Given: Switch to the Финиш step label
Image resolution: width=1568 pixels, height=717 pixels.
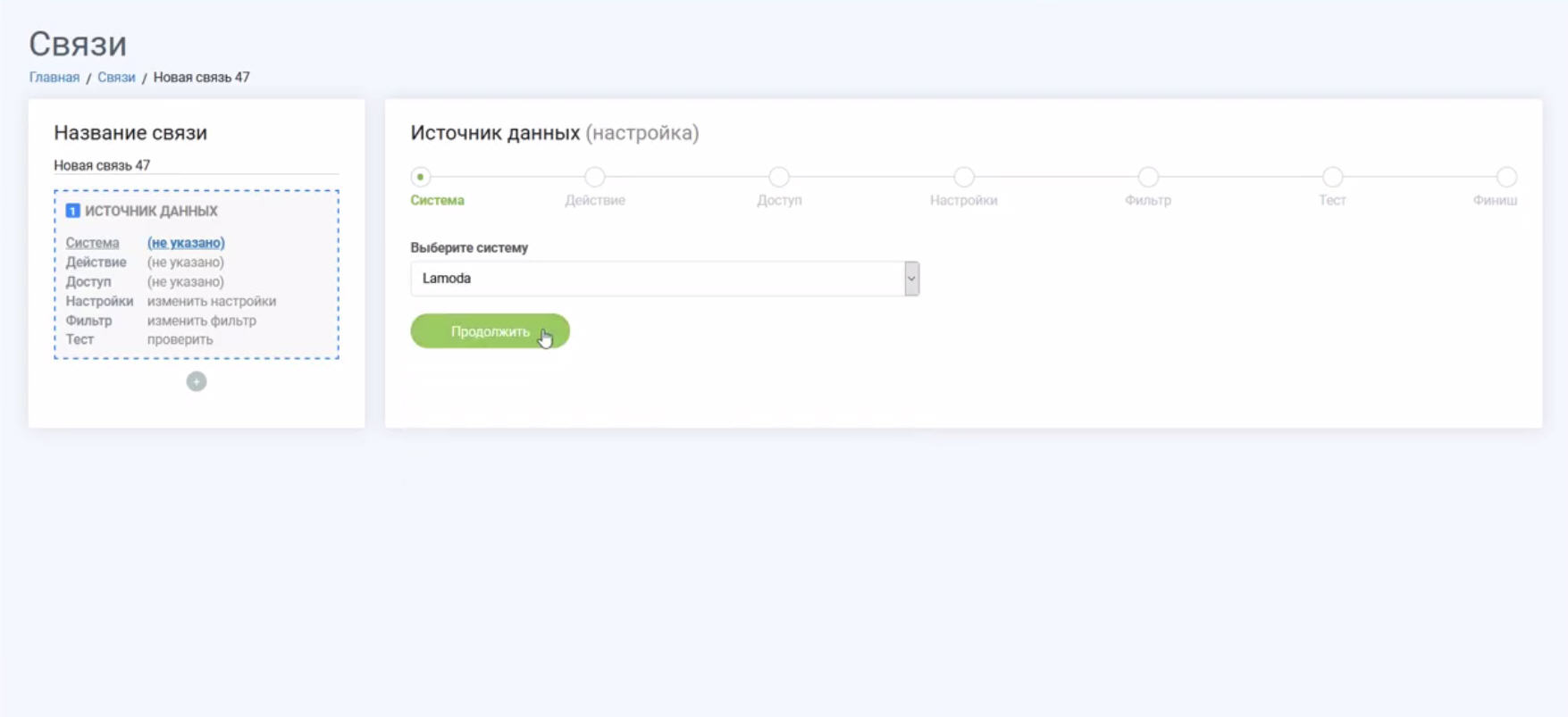Looking at the screenshot, I should click(x=1495, y=200).
